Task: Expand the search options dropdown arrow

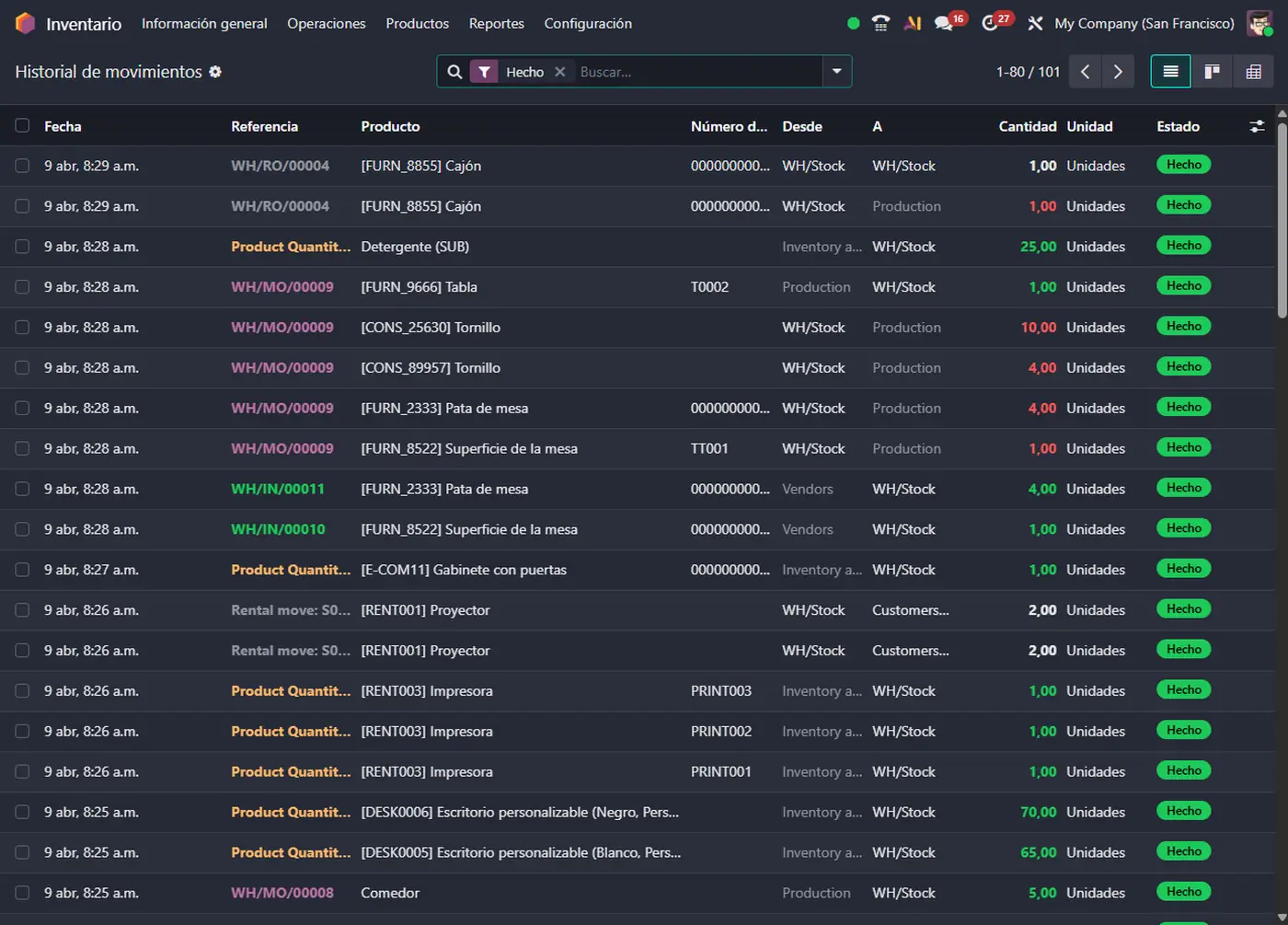Action: (836, 72)
